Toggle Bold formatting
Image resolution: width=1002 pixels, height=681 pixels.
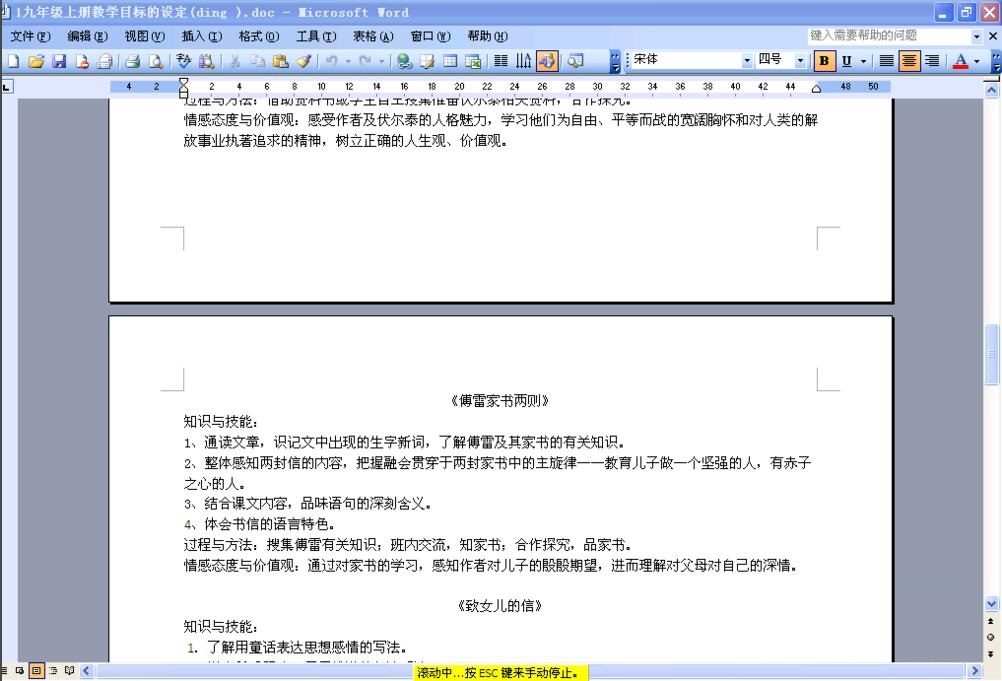click(824, 61)
